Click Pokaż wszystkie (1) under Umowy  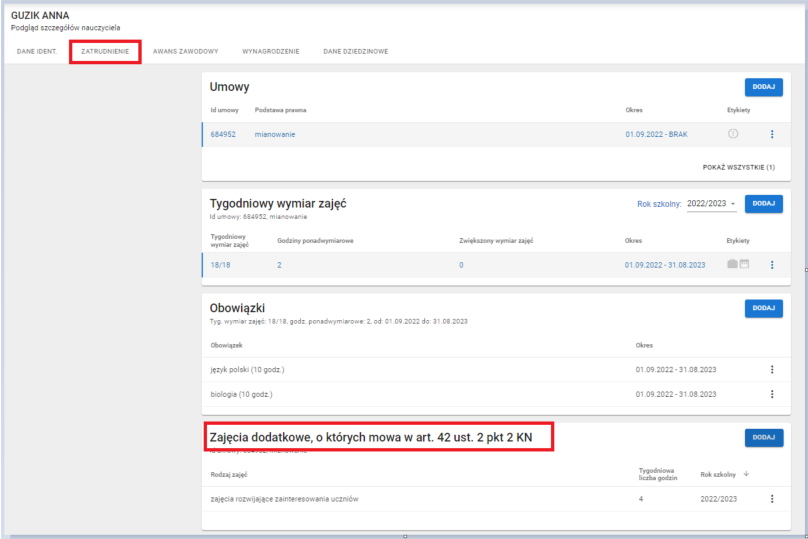click(x=738, y=168)
